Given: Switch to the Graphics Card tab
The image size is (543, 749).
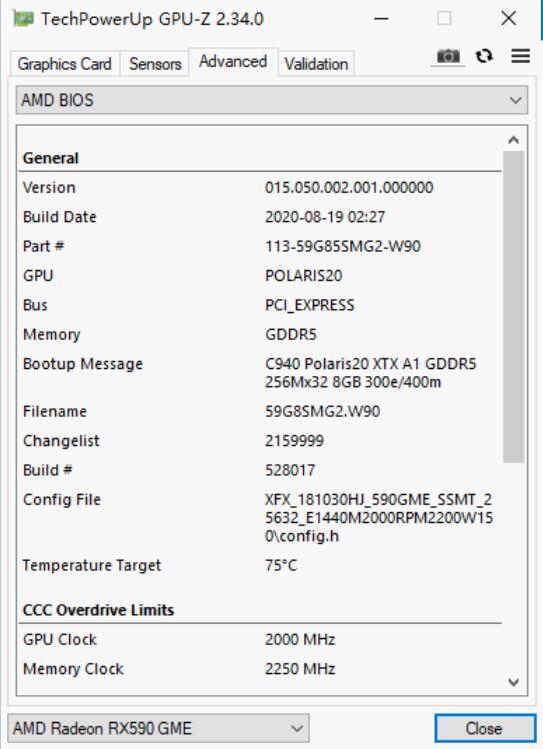Looking at the screenshot, I should point(64,64).
